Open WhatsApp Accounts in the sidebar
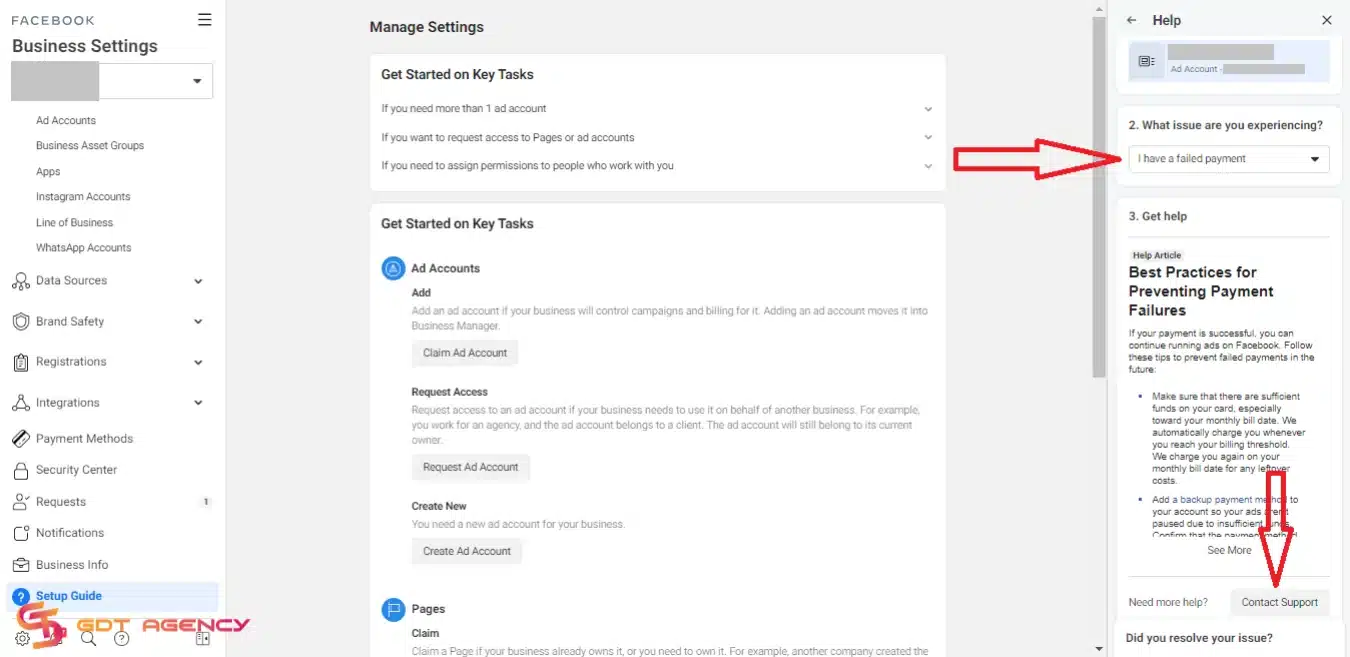Viewport: 1350px width, 657px height. pyautogui.click(x=84, y=248)
